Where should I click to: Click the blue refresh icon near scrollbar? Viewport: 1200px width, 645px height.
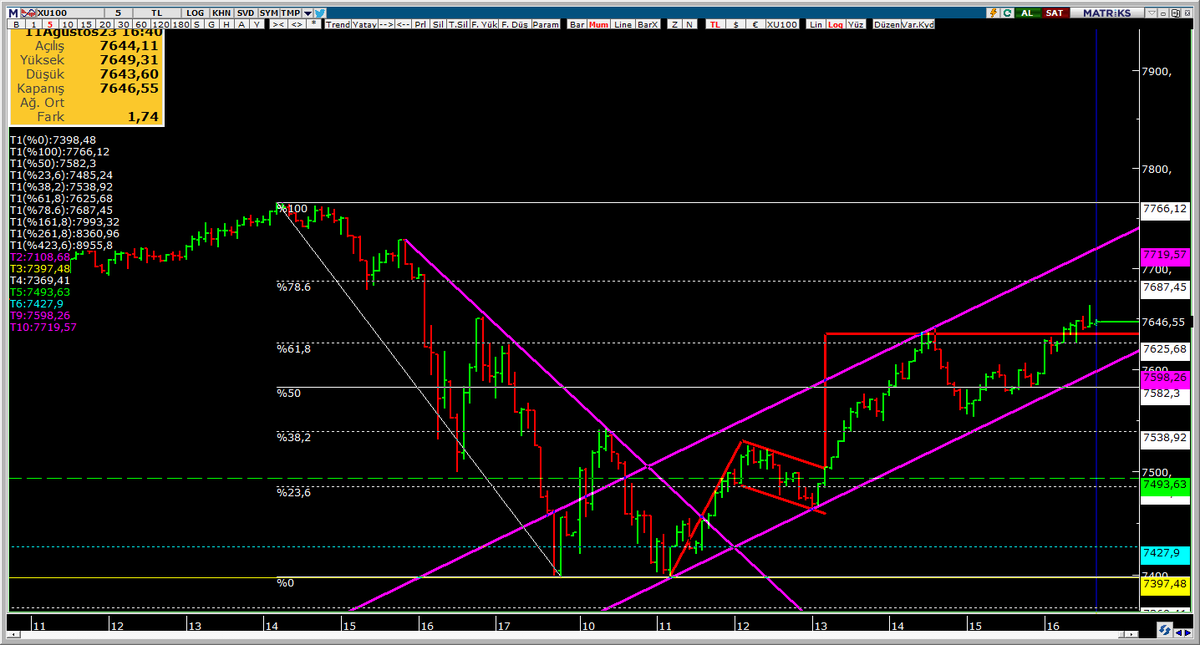click(x=1165, y=630)
